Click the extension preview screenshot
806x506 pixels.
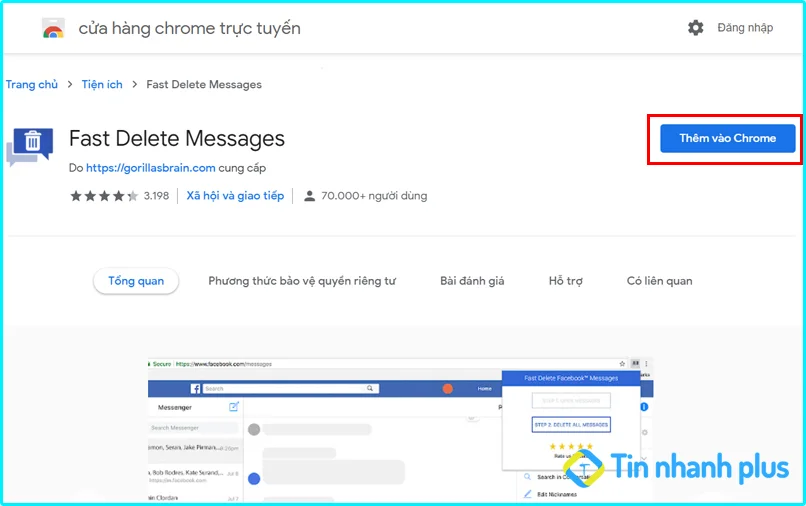point(400,430)
